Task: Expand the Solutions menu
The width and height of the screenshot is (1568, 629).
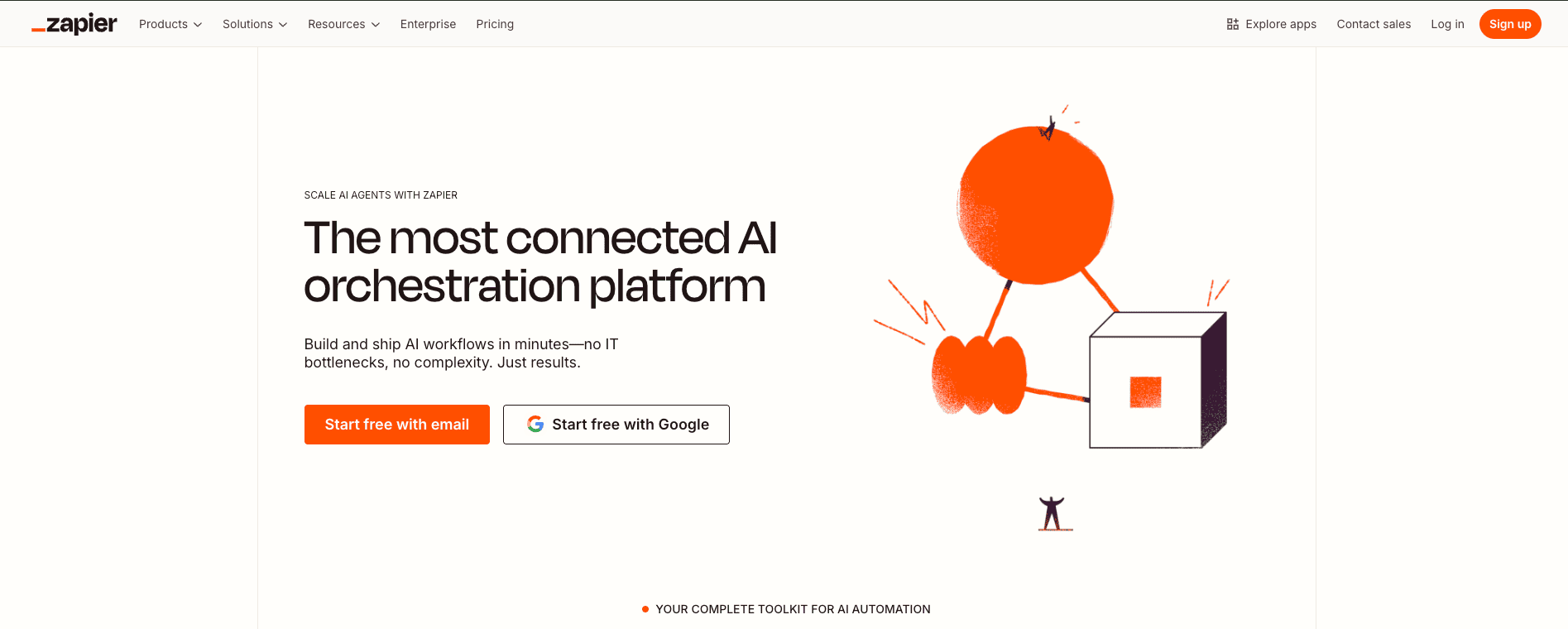Action: point(254,24)
